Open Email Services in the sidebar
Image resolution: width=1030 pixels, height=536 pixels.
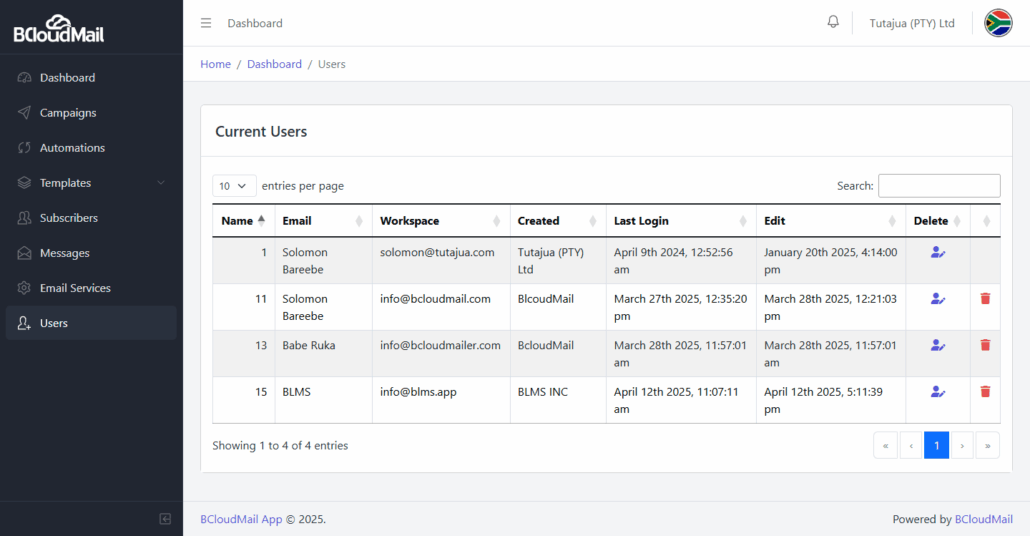[x=91, y=288]
